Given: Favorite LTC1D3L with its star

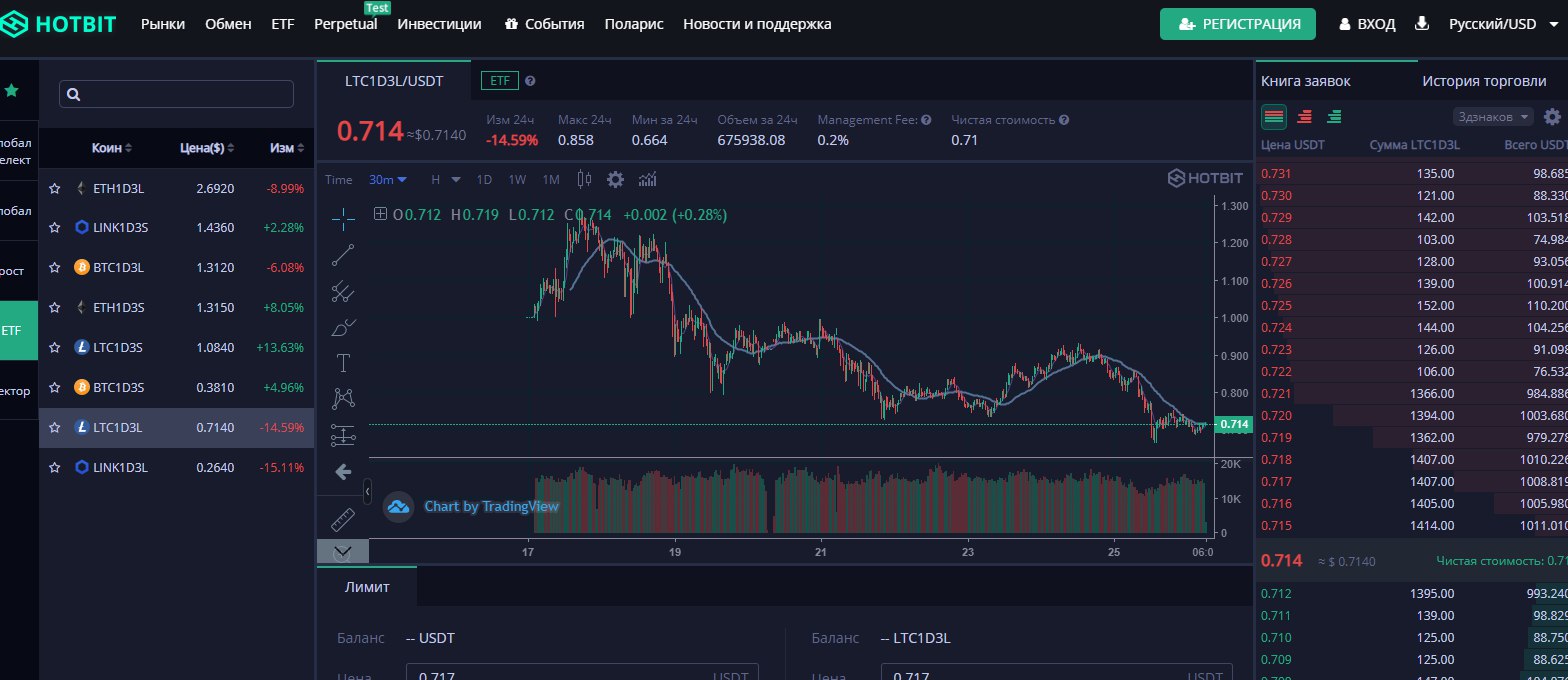Looking at the screenshot, I should tap(55, 428).
